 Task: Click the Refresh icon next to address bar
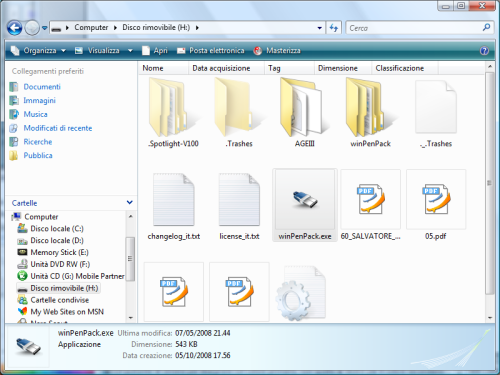[334, 28]
